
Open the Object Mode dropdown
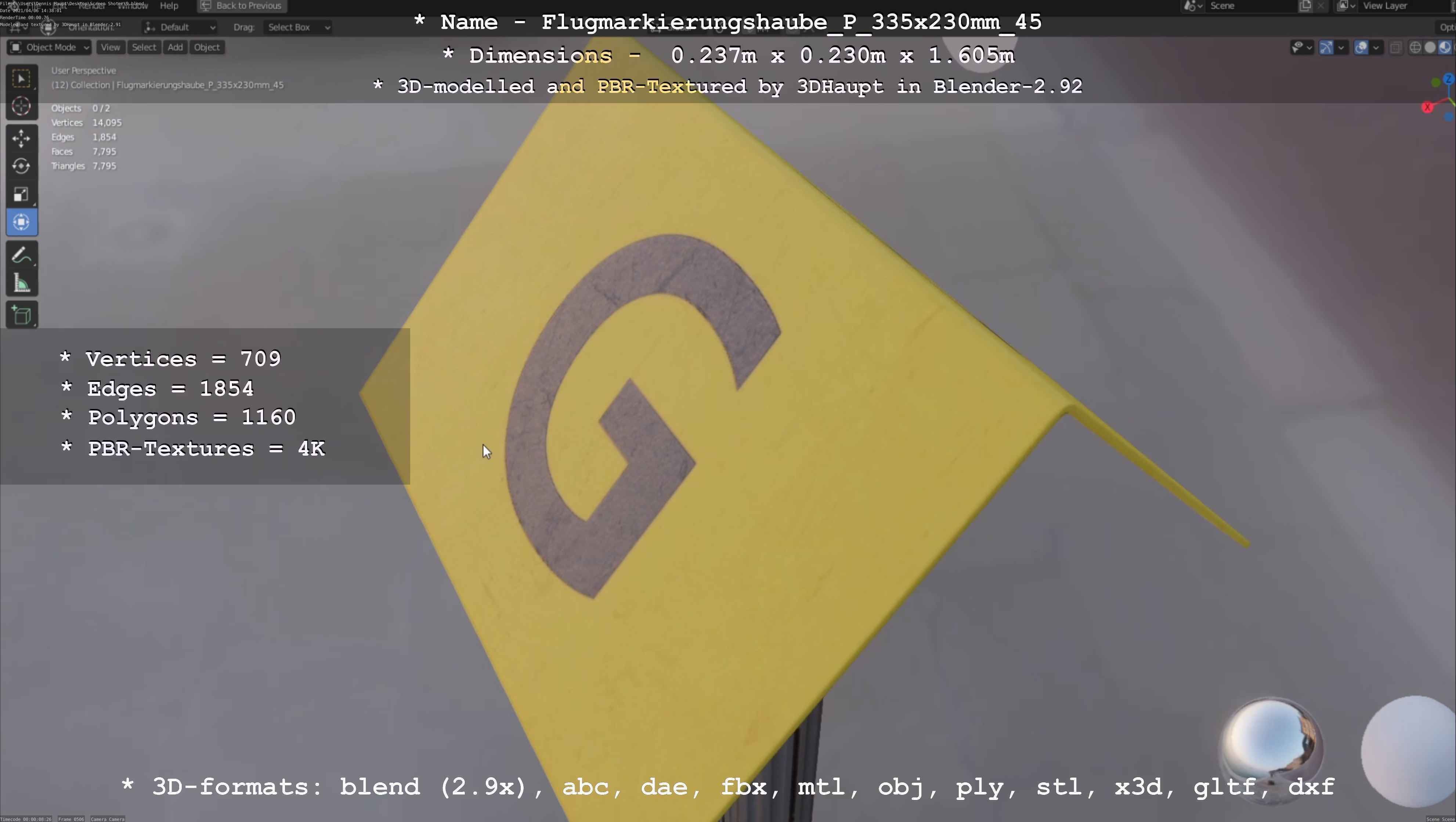tap(50, 47)
